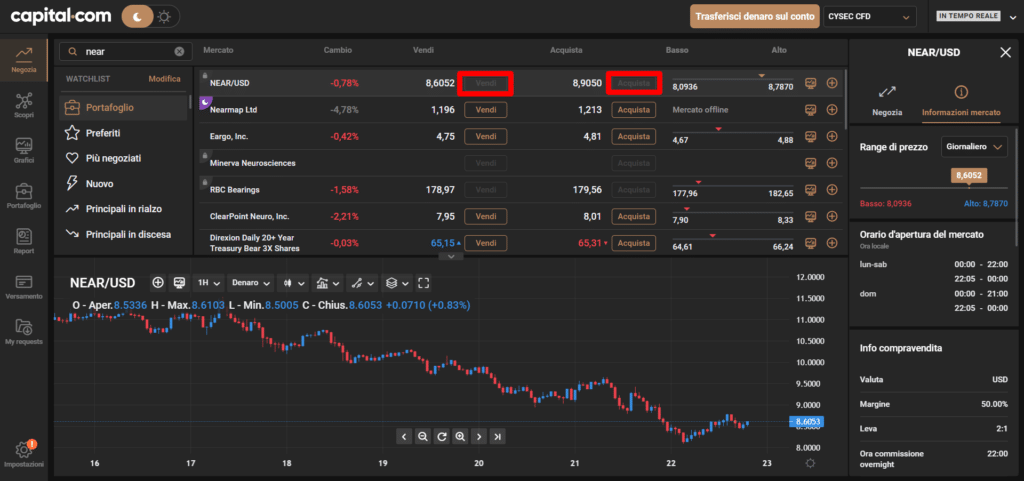The image size is (1024, 481).
Task: Change the 1H timeframe dropdown
Action: point(209,283)
